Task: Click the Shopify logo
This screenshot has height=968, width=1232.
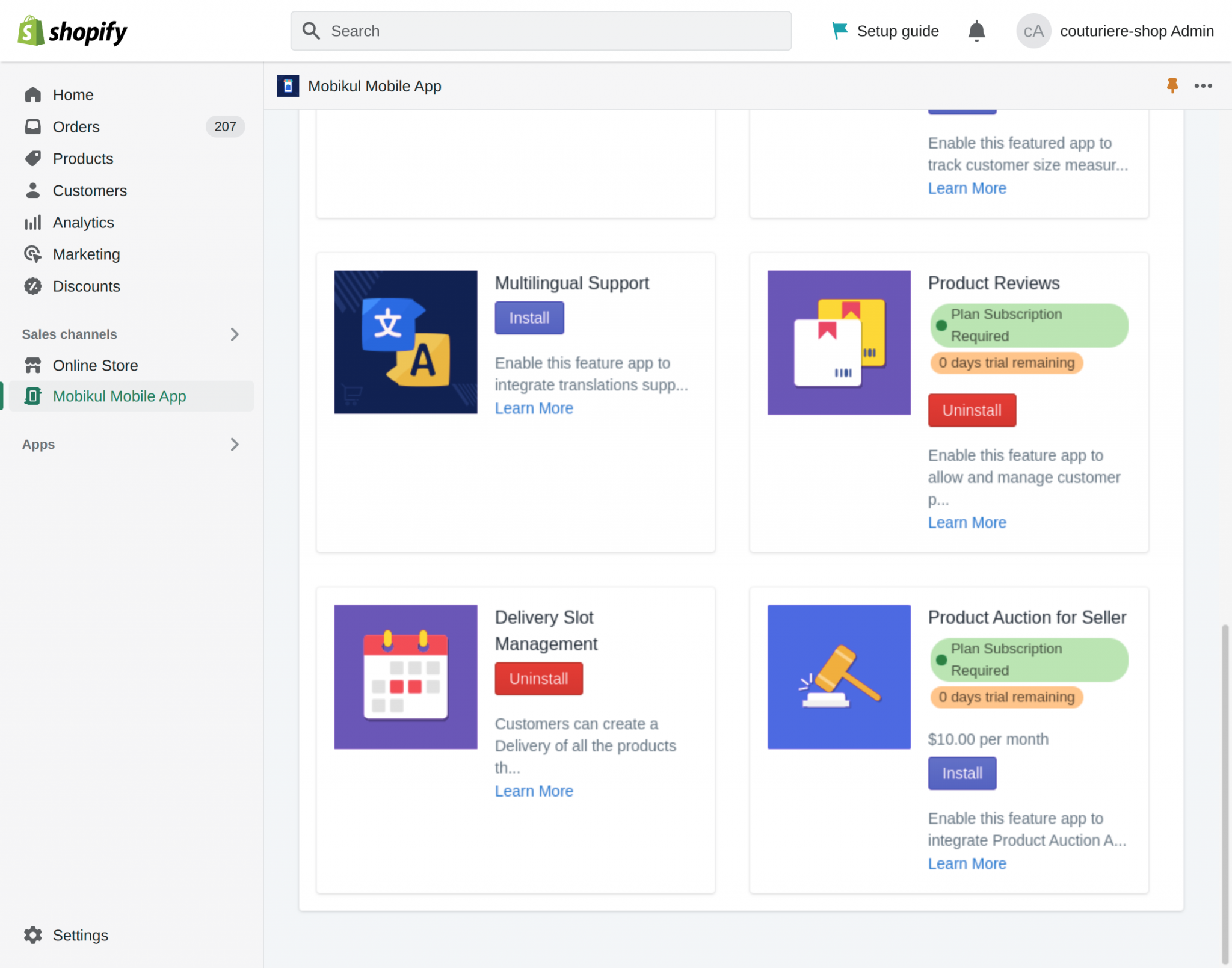Action: [x=72, y=31]
